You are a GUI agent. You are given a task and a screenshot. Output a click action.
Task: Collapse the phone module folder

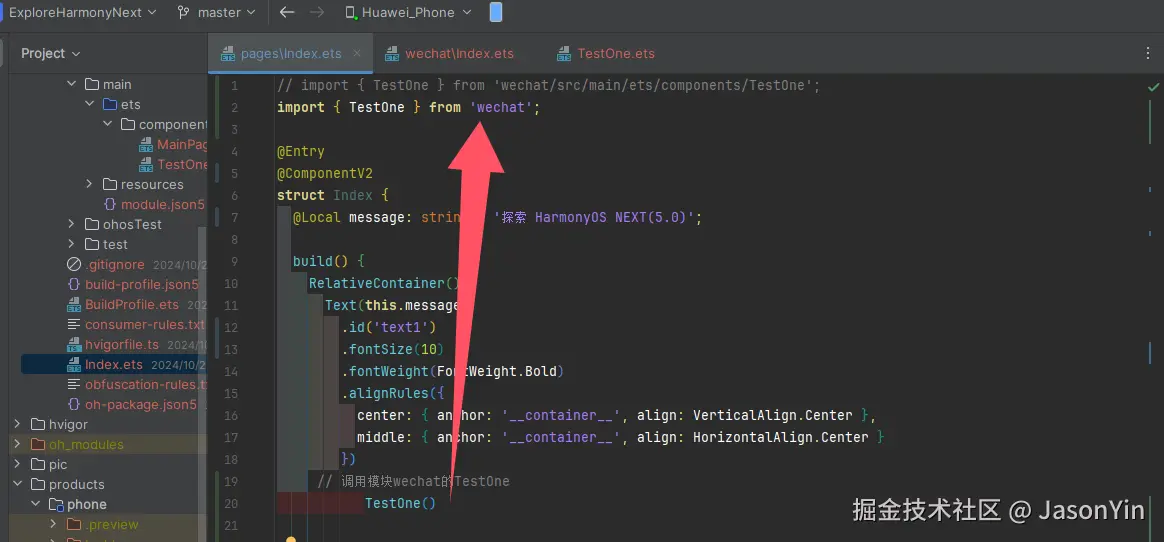tap(35, 505)
